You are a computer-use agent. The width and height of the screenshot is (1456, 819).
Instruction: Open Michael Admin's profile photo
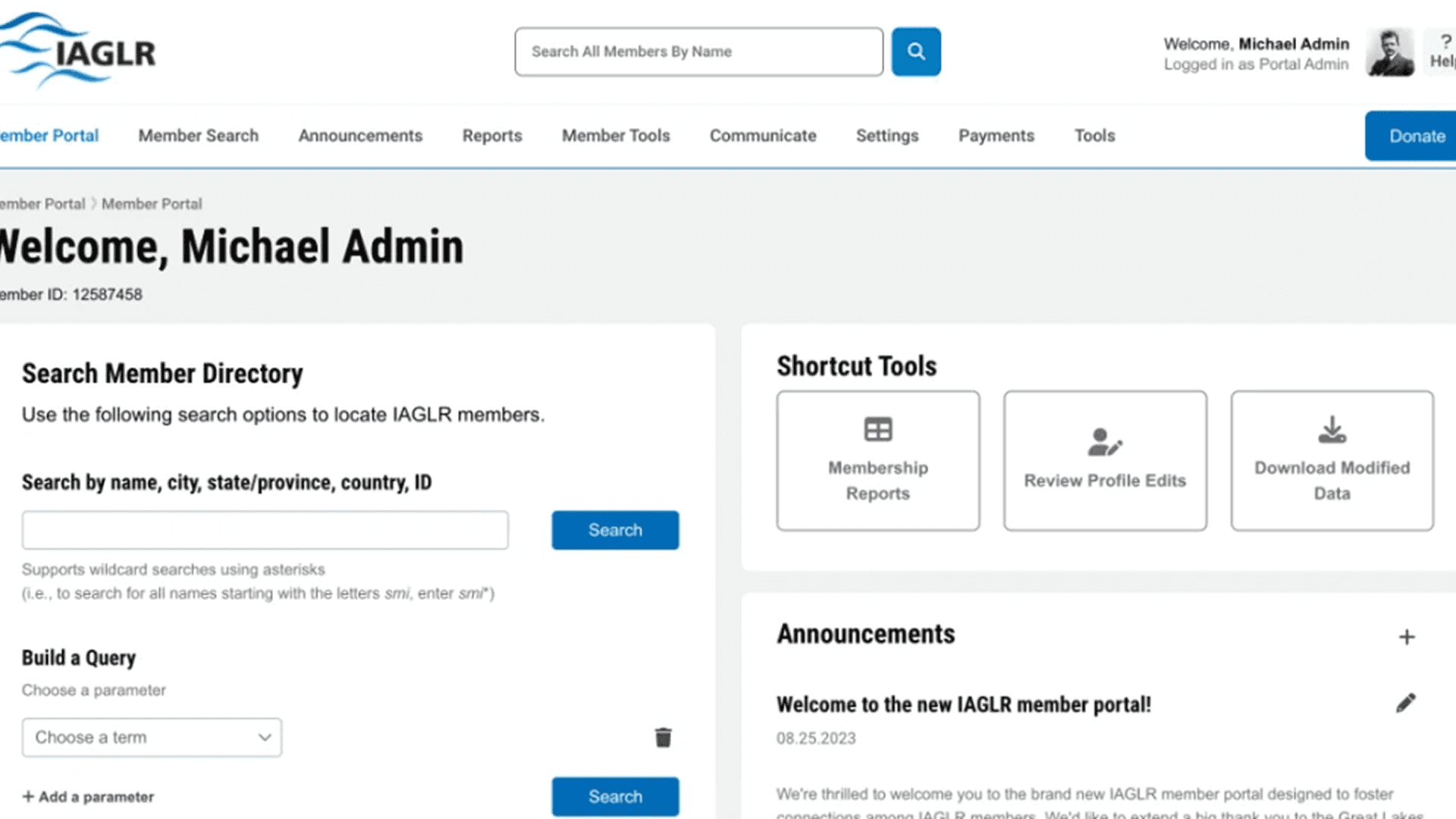[x=1389, y=52]
